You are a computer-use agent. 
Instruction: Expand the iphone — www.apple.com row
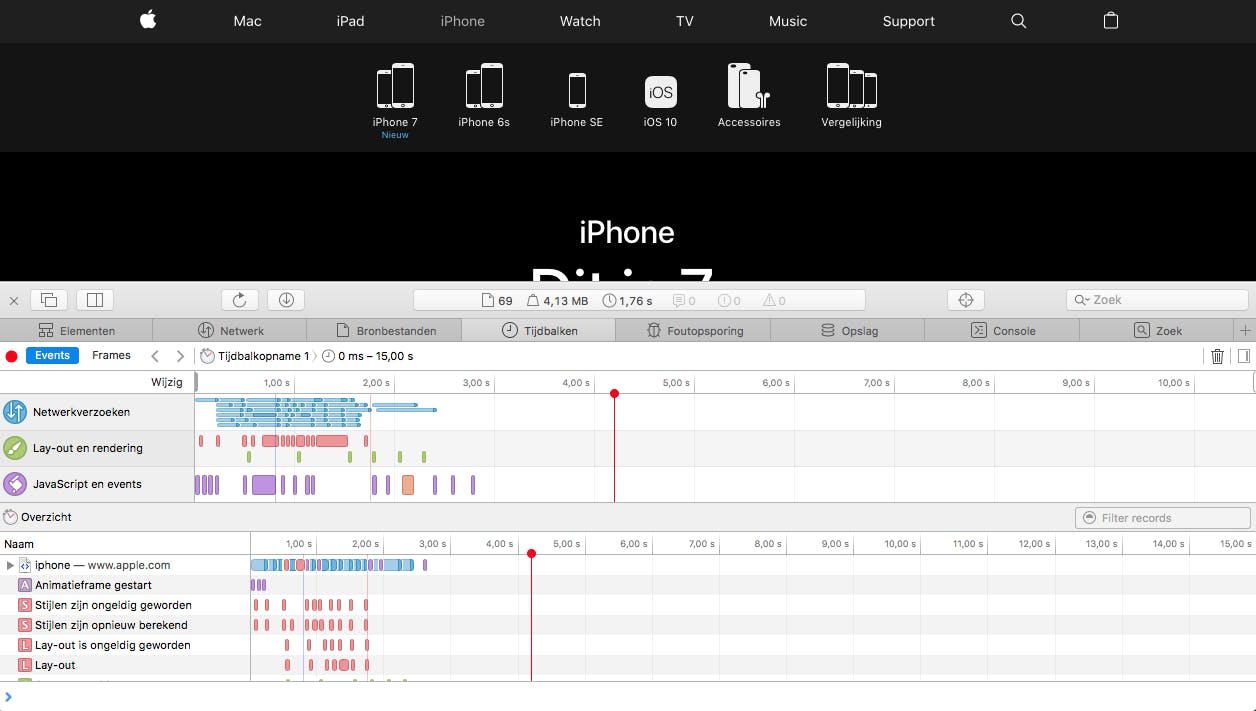tap(10, 565)
